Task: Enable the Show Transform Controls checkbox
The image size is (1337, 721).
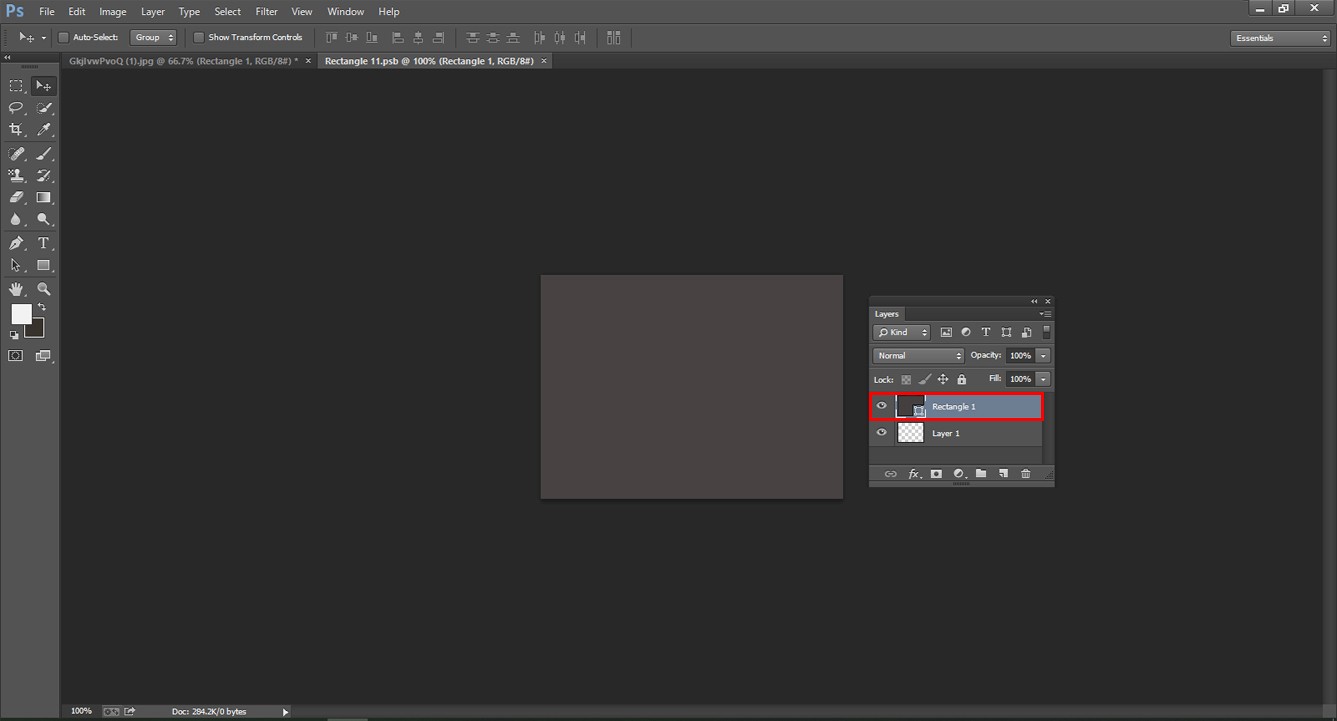Action: pyautogui.click(x=199, y=37)
